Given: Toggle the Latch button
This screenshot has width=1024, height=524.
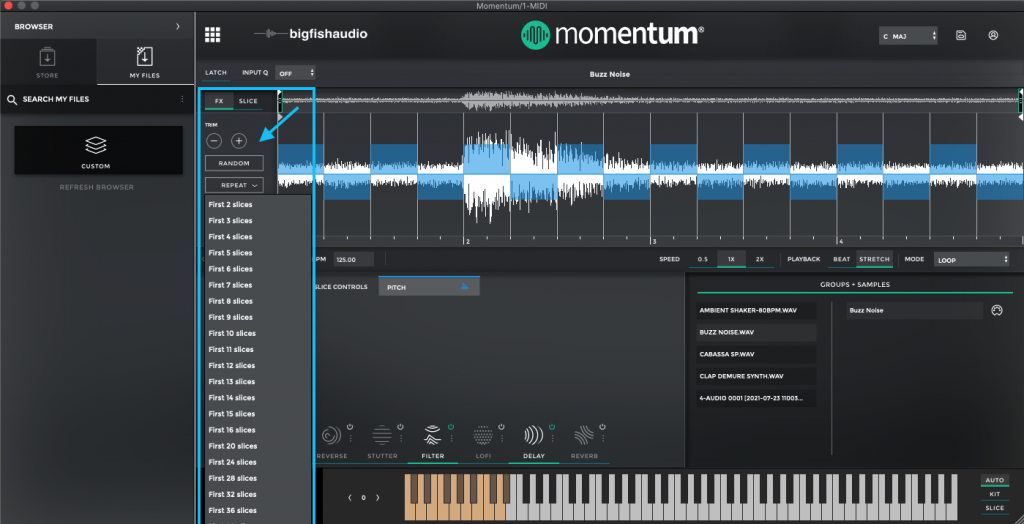Looking at the screenshot, I should (216, 73).
